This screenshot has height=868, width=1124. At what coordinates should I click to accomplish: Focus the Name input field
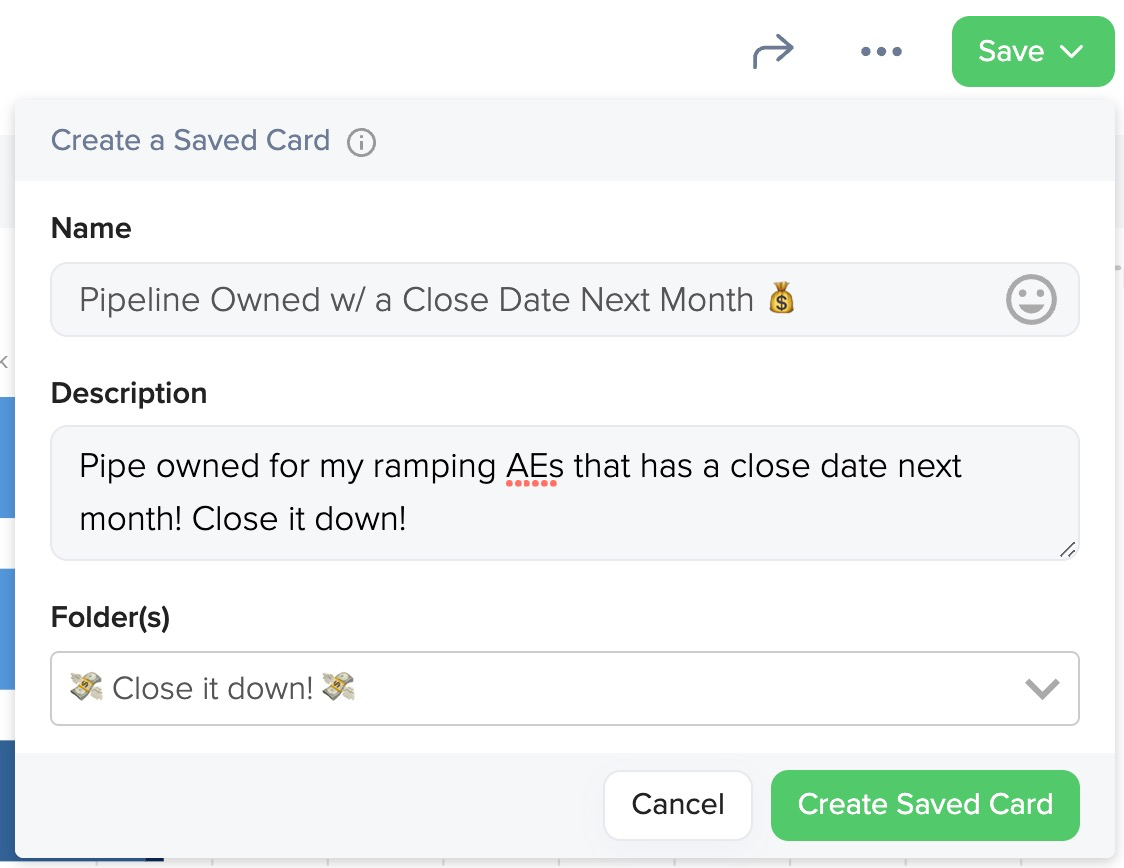(x=565, y=300)
